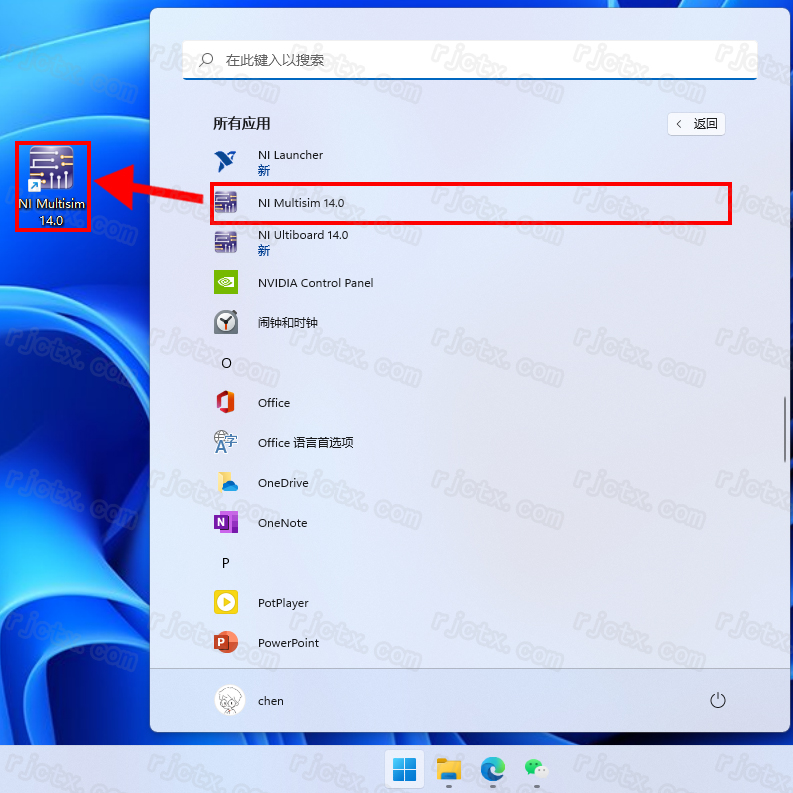Launch NI Launcher from app list
This screenshot has width=793, height=793.
(x=290, y=162)
